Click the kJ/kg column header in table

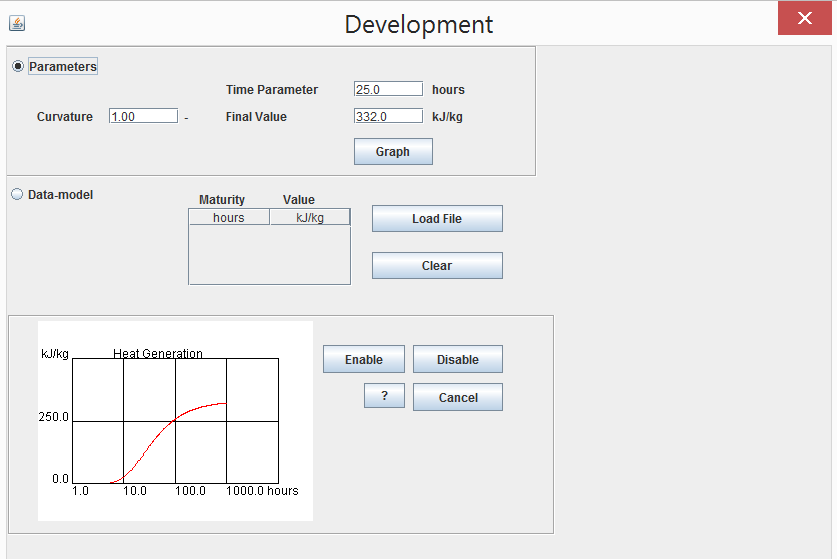point(310,217)
